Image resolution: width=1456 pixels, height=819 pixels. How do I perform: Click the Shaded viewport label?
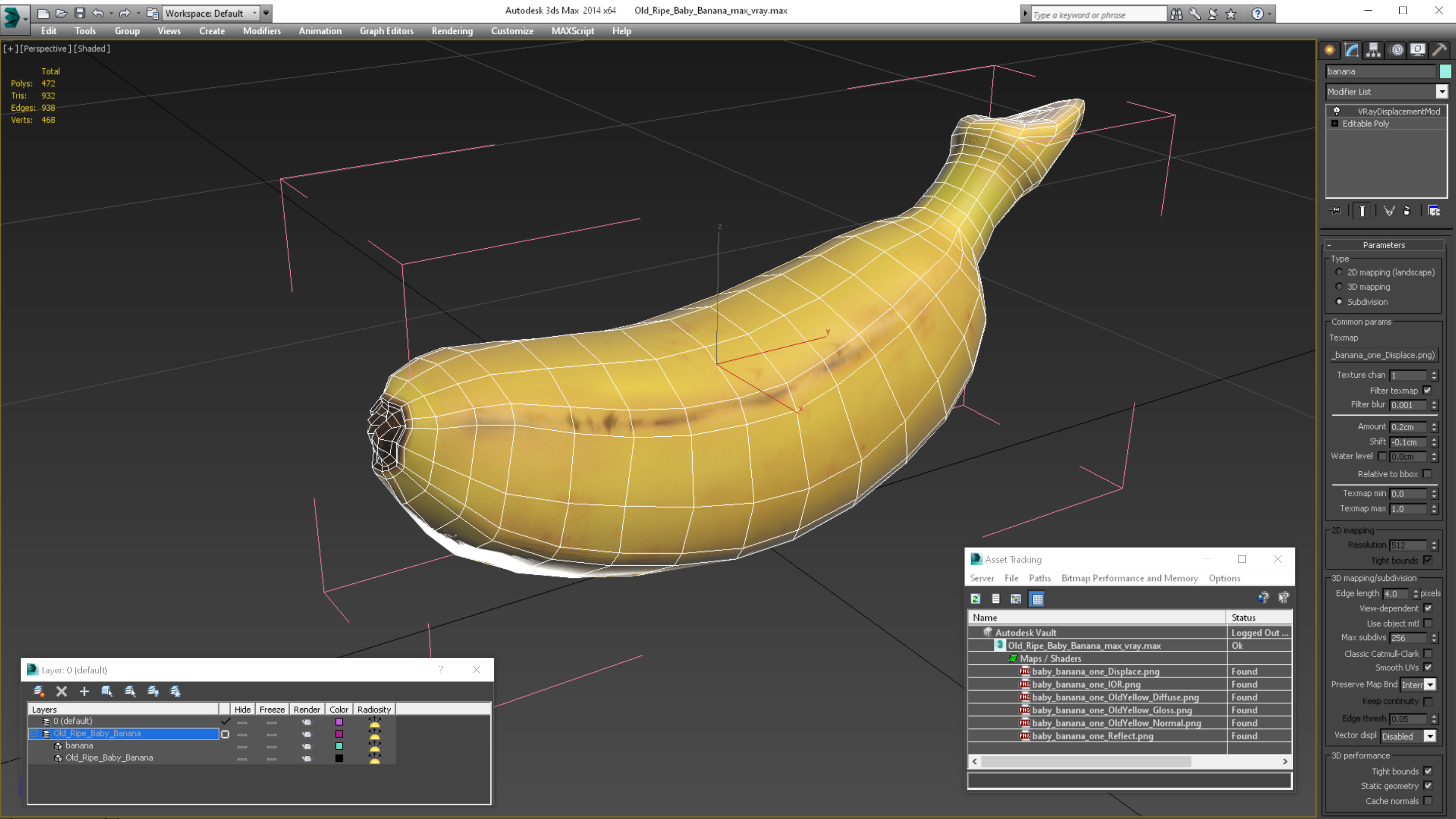(x=92, y=49)
